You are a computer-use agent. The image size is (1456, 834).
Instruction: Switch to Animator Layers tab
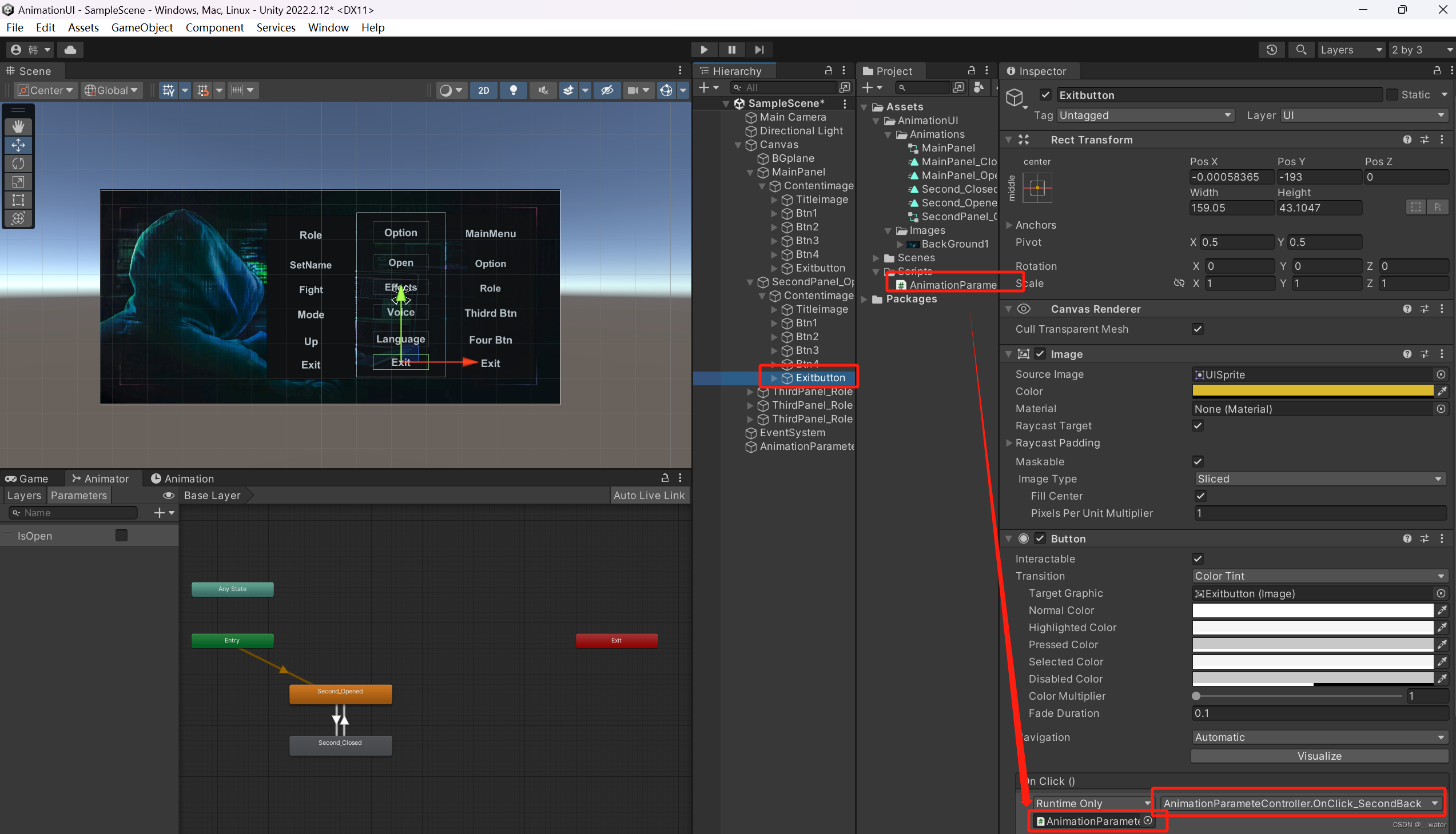click(x=24, y=496)
